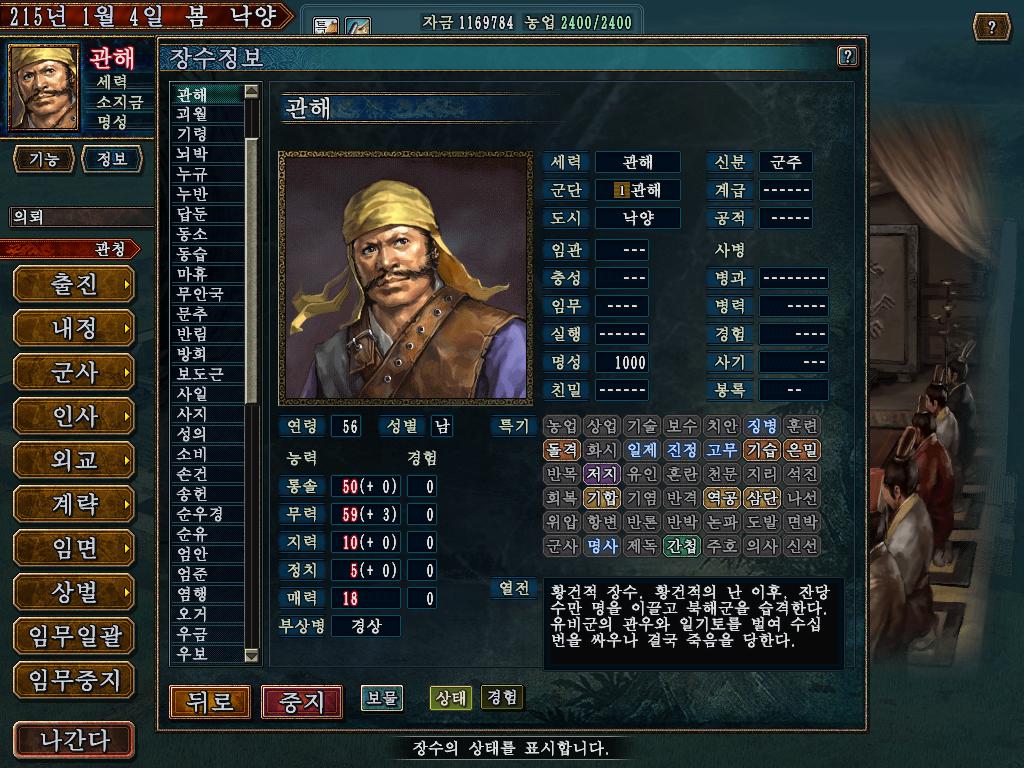Click the top-right corner help question mark
Image resolution: width=1024 pixels, height=768 pixels.
991,27
